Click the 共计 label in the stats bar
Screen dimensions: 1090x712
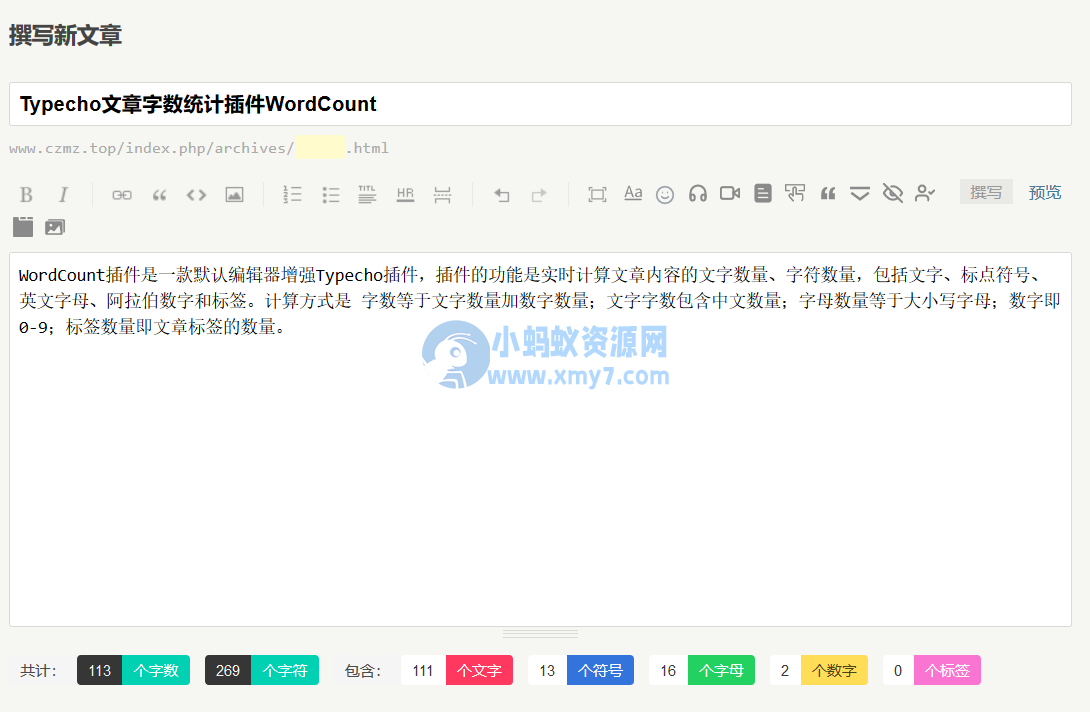click(x=38, y=671)
